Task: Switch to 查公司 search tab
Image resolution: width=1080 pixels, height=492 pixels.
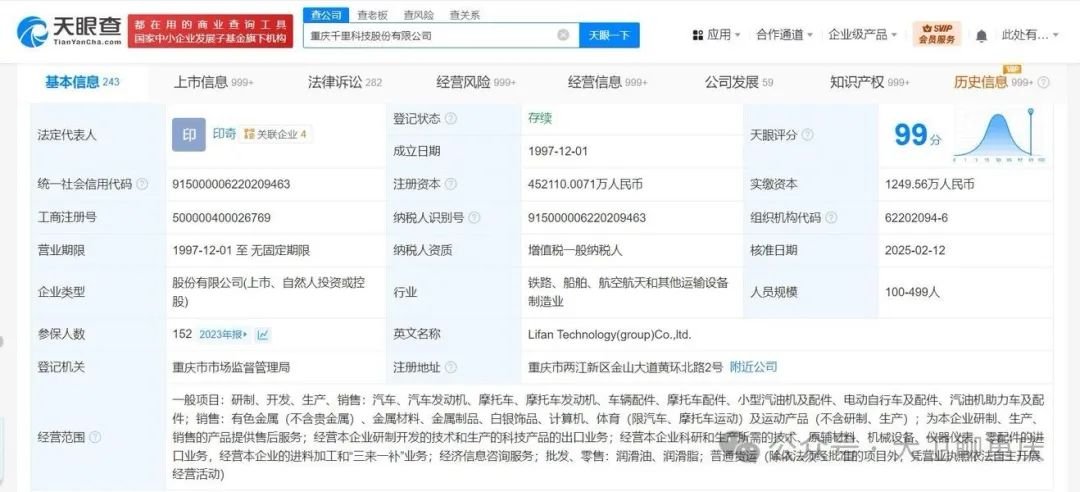Action: click(x=326, y=15)
